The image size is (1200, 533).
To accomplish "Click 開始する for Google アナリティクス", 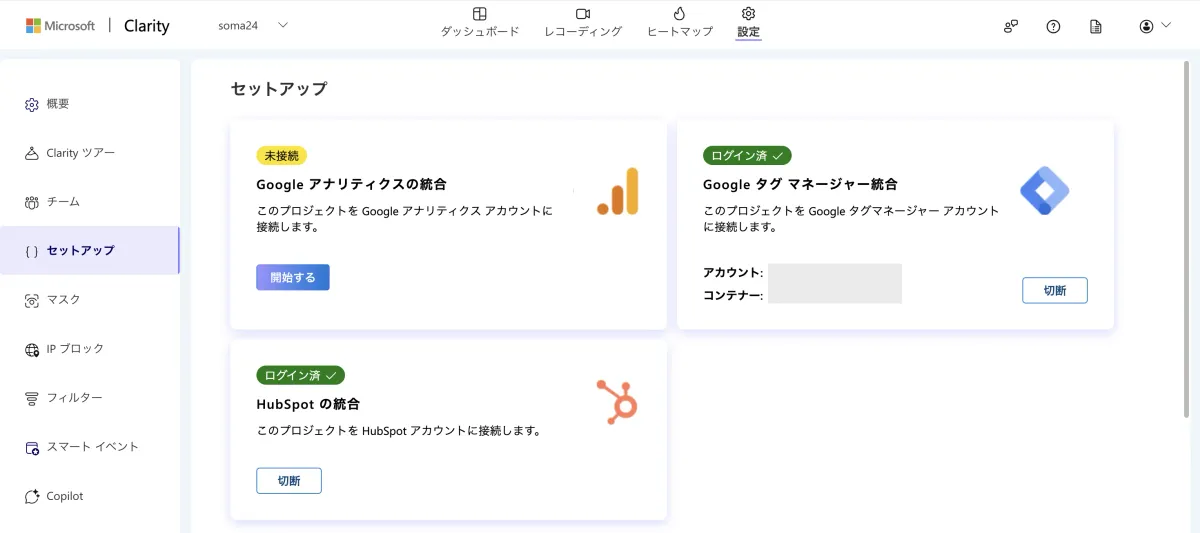I will point(293,277).
